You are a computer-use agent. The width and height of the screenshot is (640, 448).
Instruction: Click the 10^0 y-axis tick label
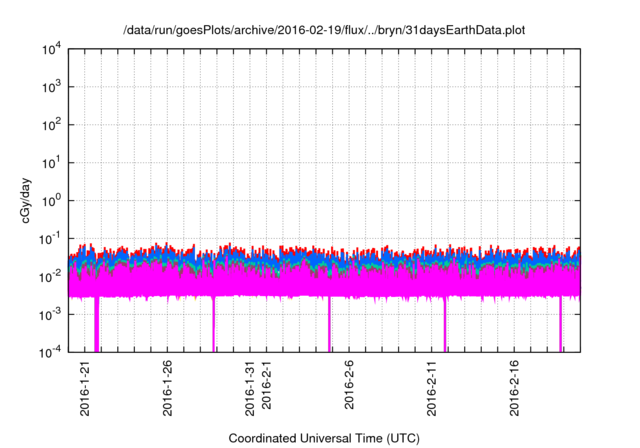52,201
